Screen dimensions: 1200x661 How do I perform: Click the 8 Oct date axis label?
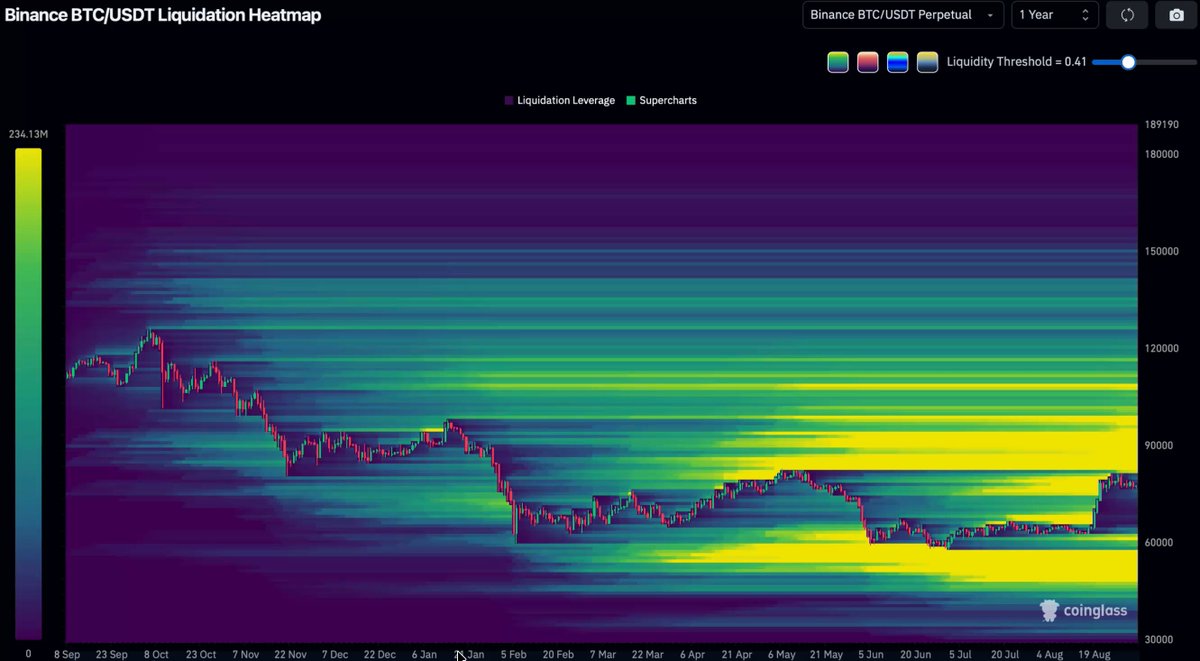tap(156, 654)
